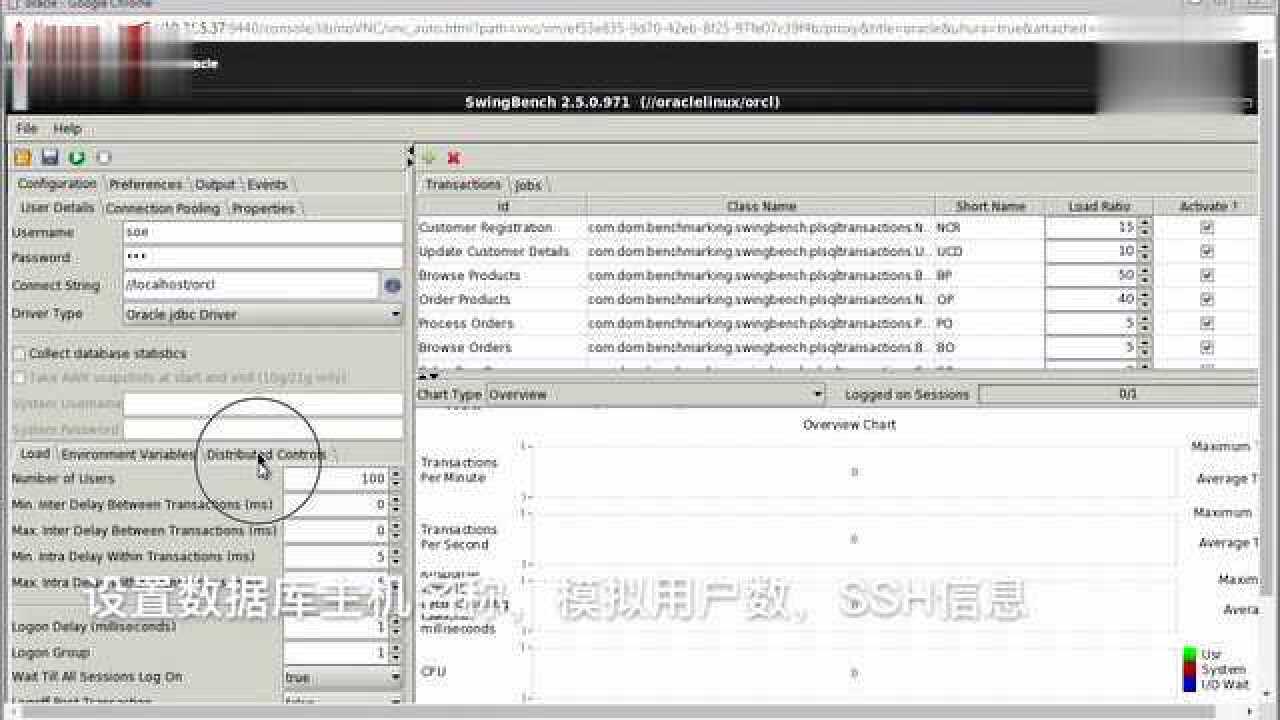Click info icon beside Connect String
This screenshot has width=1280, height=720.
click(x=392, y=285)
